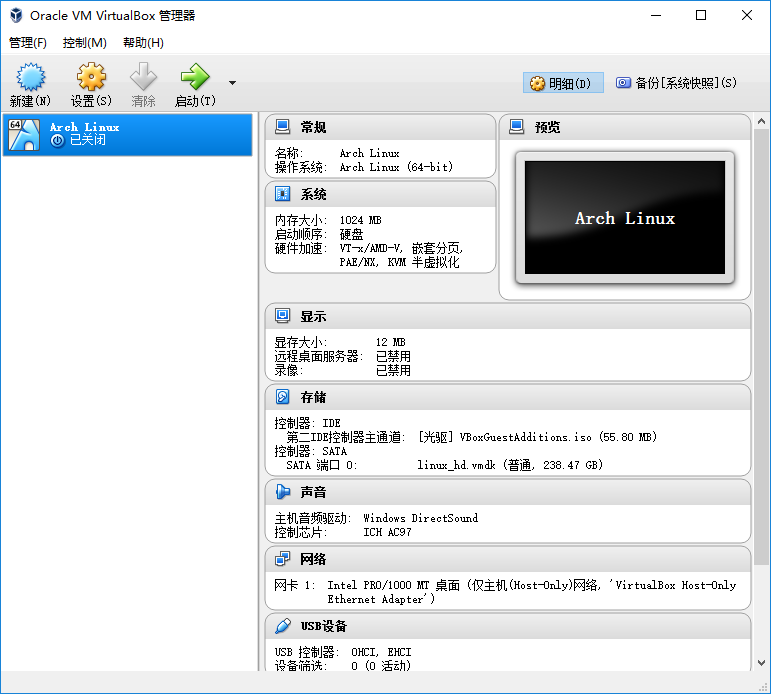Click the Intel PRO/1000 MT network adapter text
The height and width of the screenshot is (694, 771).
pos(532,592)
